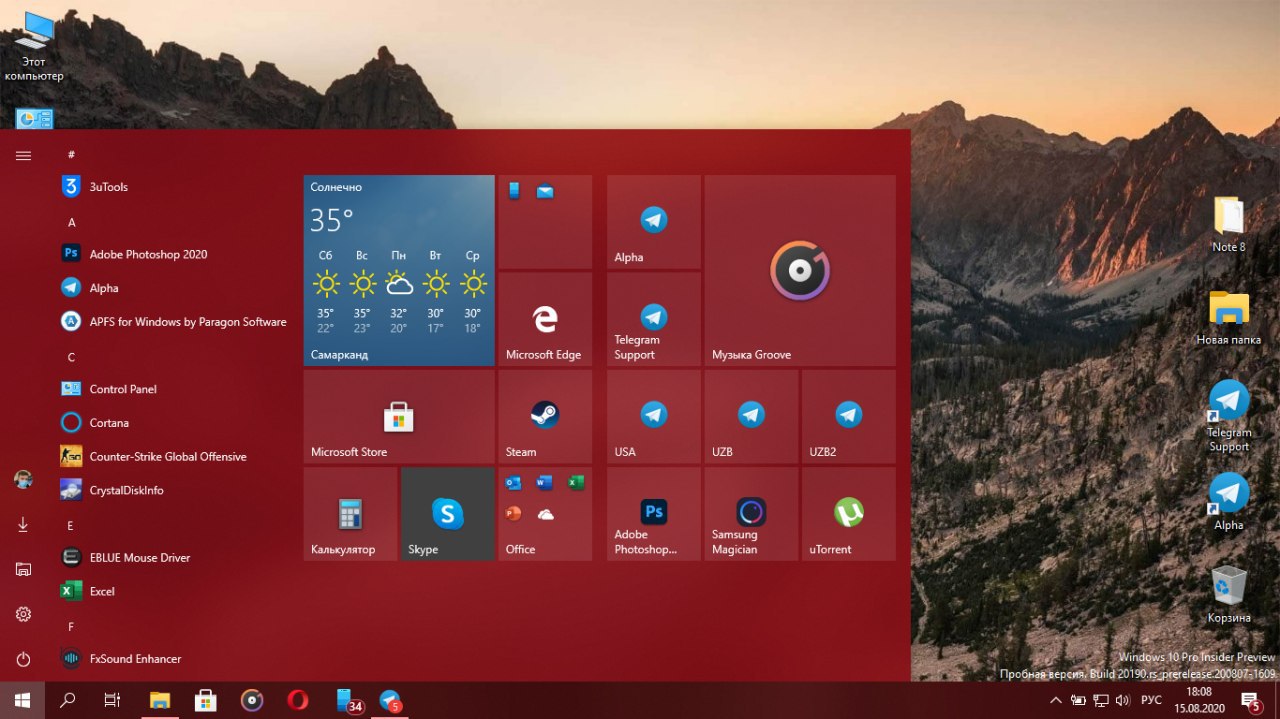Open the USA Telegram tile
The height and width of the screenshot is (719, 1280).
pyautogui.click(x=654, y=416)
